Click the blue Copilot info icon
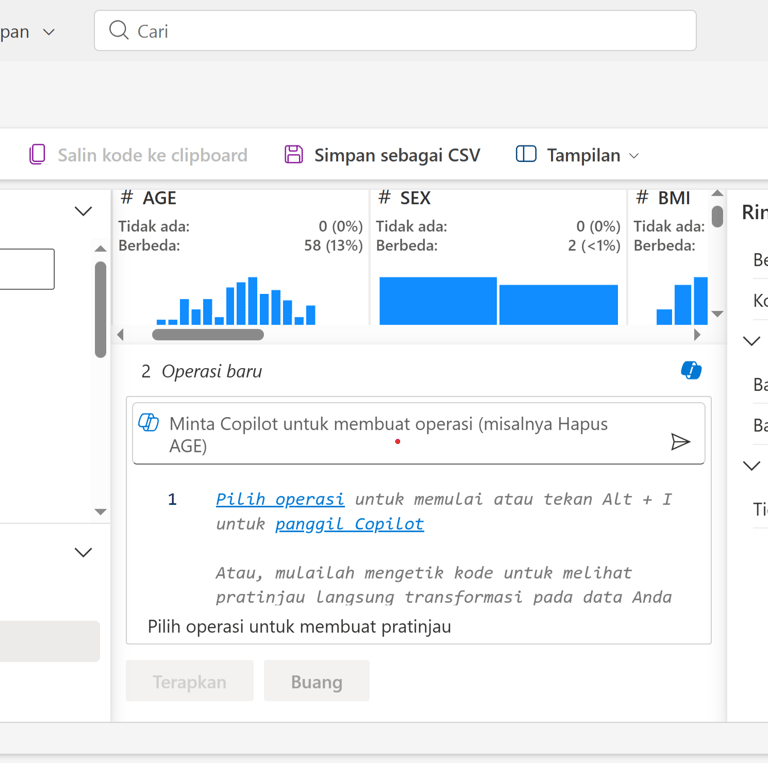The height and width of the screenshot is (763, 768). pos(691,370)
